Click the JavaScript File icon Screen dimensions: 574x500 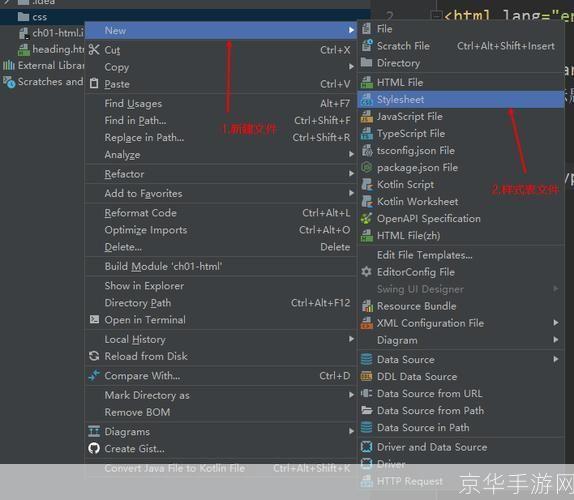[x=366, y=116]
